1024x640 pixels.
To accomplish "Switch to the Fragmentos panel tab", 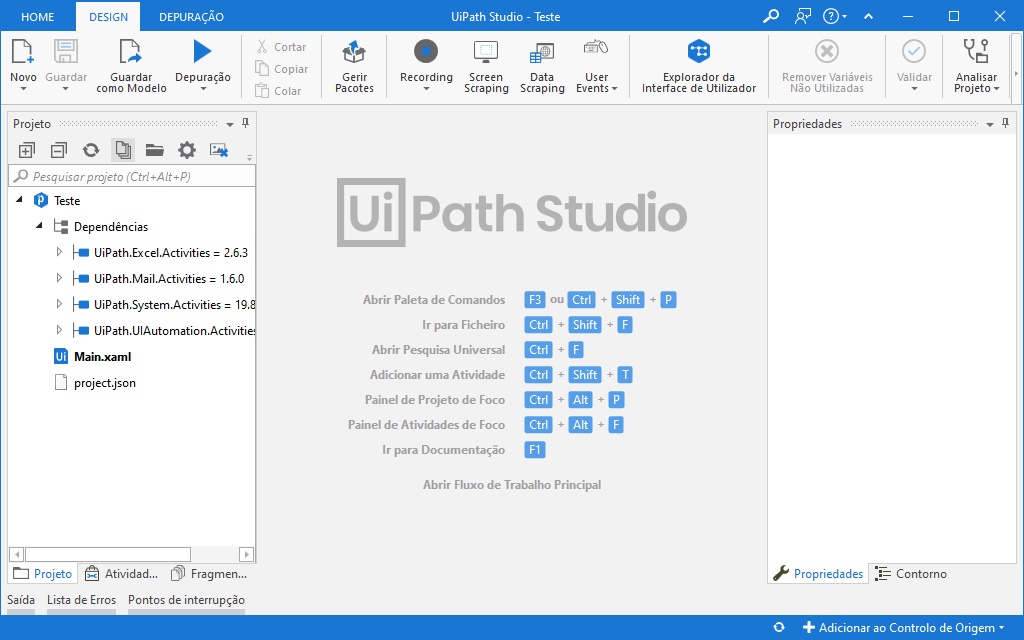I will pos(209,573).
